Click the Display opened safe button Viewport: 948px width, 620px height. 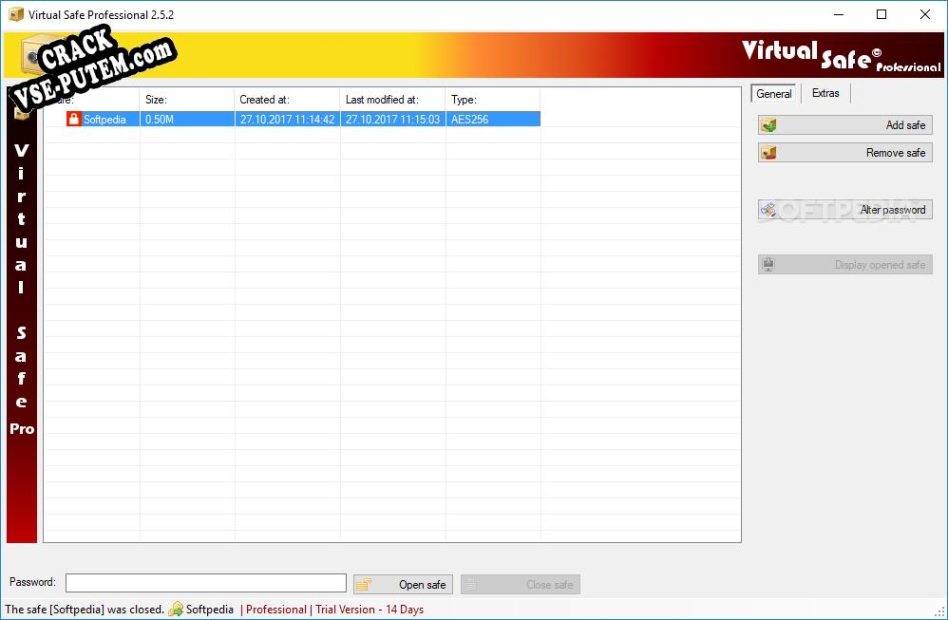(845, 264)
